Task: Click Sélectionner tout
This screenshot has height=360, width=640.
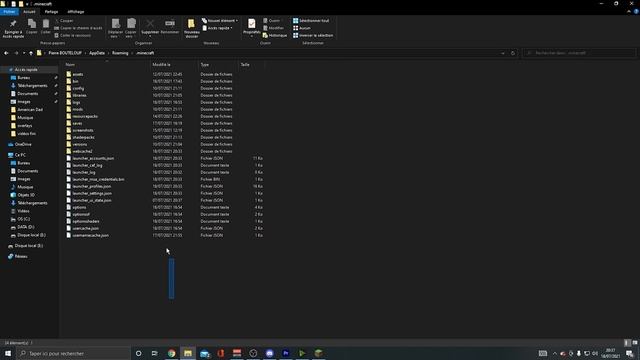Action: point(311,20)
